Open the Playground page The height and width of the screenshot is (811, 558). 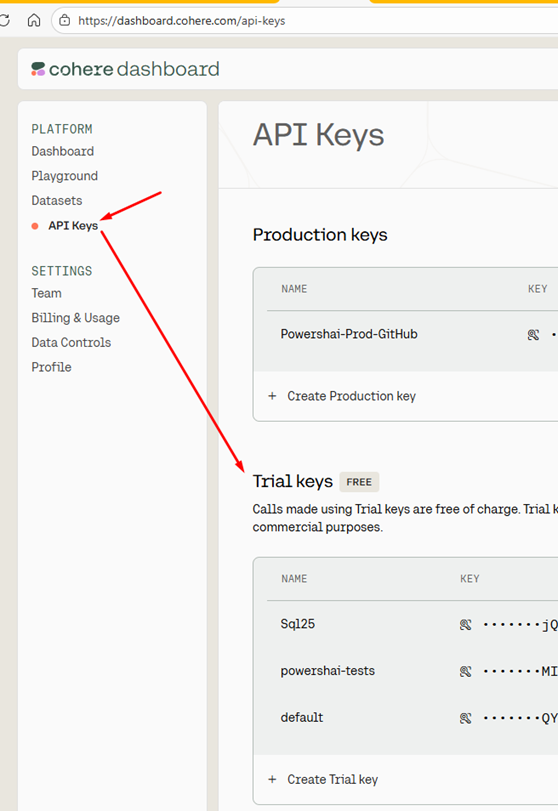[65, 176]
